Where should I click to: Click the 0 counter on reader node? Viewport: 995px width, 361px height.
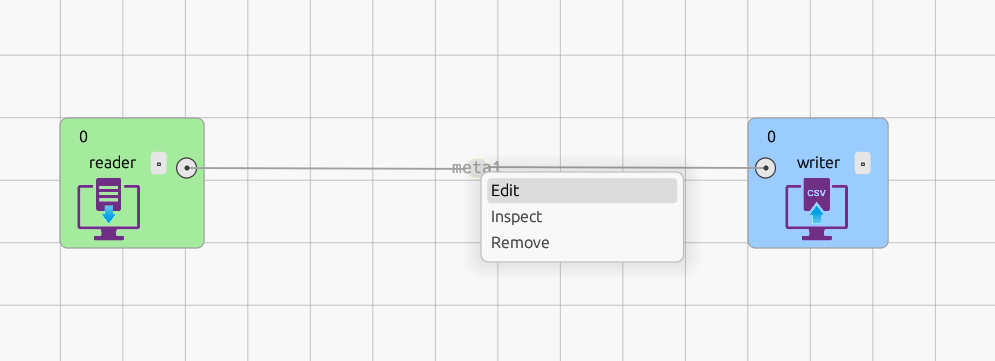tap(83, 136)
